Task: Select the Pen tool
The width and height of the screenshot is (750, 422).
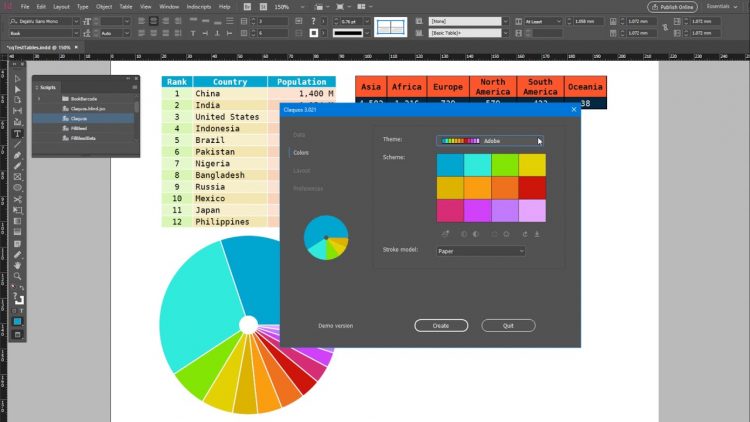Action: (x=18, y=155)
